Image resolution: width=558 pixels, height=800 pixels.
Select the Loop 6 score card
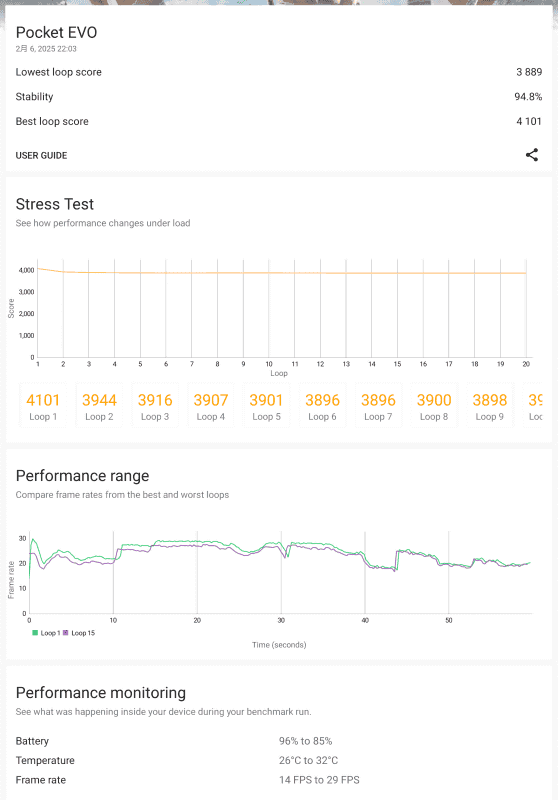pos(322,405)
